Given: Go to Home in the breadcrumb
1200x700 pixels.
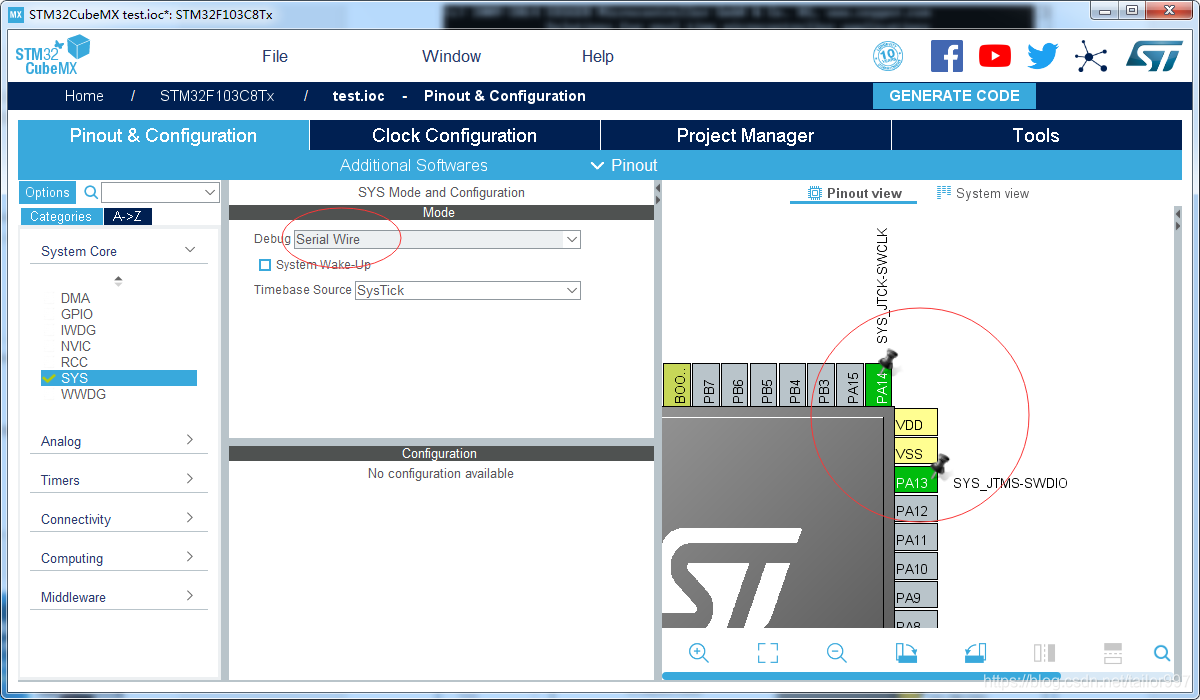Looking at the screenshot, I should (84, 96).
